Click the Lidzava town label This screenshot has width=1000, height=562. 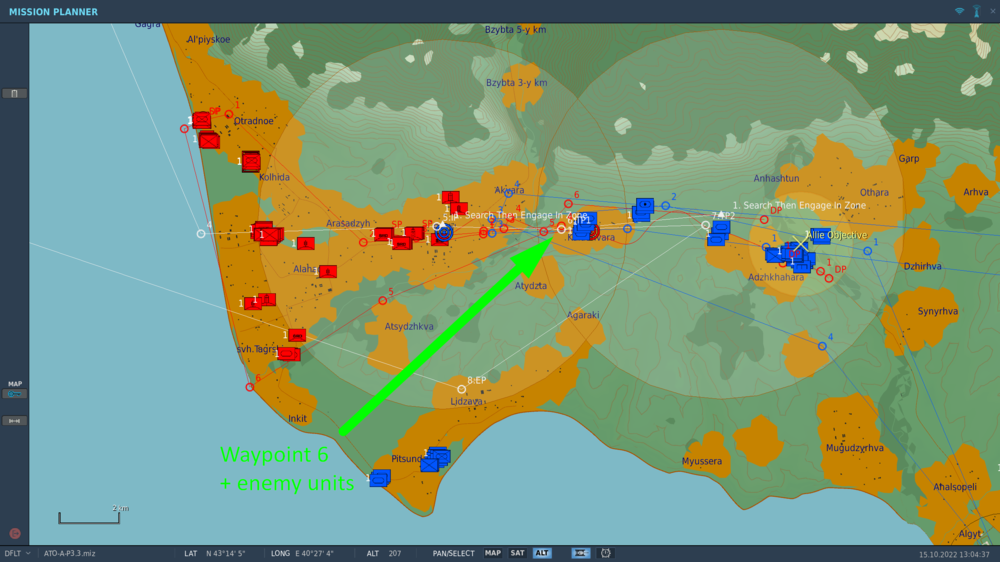coord(466,401)
